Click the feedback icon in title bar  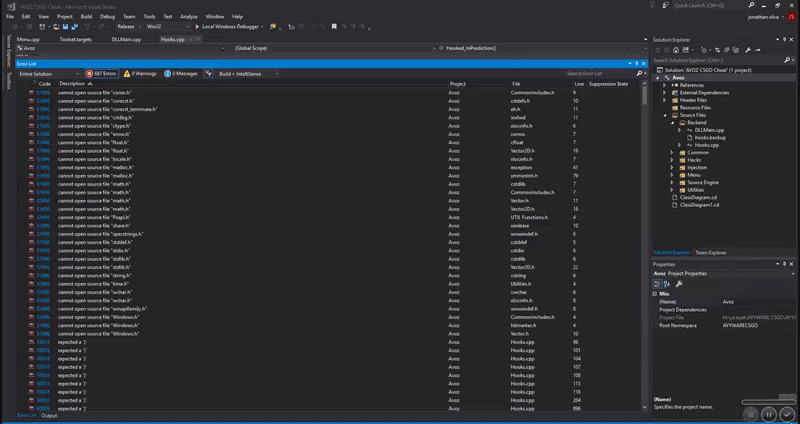pos(665,5)
